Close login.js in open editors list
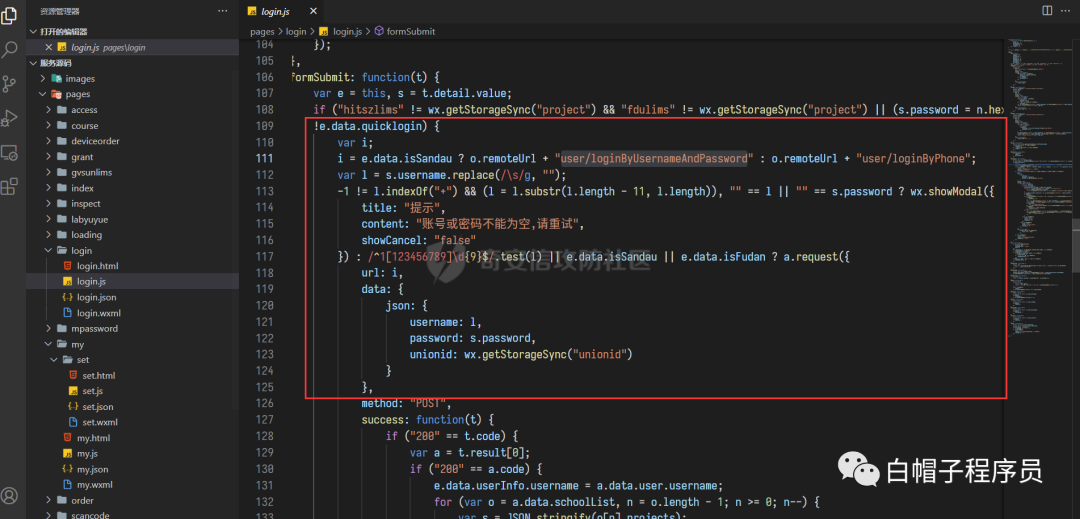The height and width of the screenshot is (519, 1080). [48, 47]
